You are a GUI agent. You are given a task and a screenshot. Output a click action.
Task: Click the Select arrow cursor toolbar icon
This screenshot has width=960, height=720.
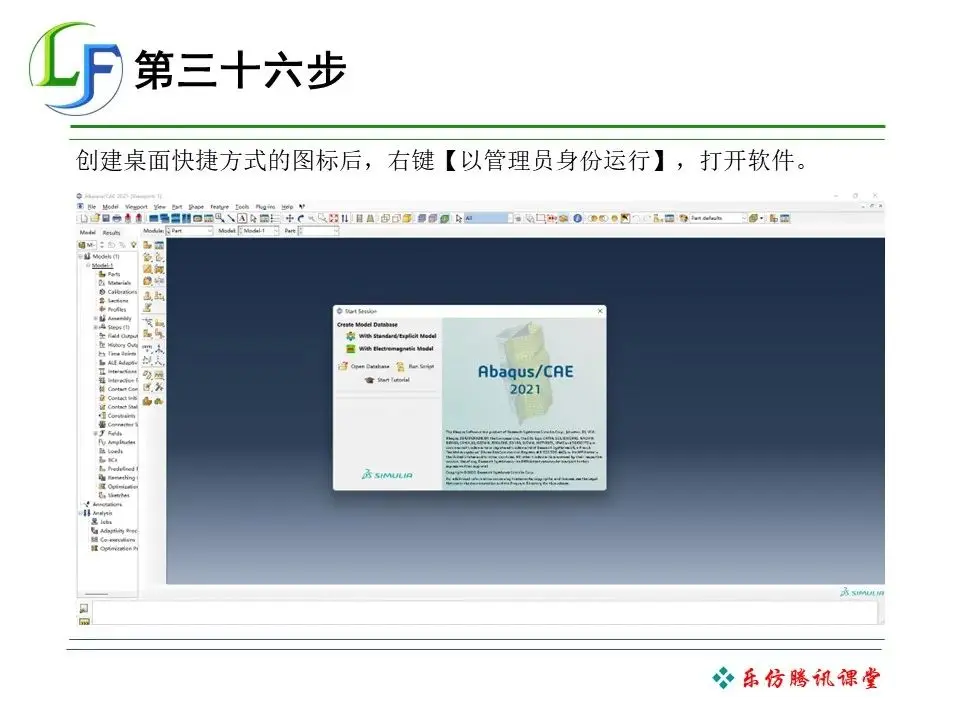point(459,218)
